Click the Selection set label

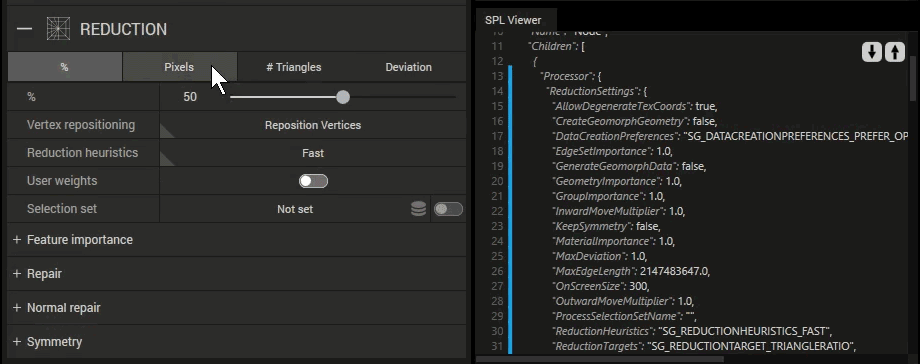tap(62, 208)
